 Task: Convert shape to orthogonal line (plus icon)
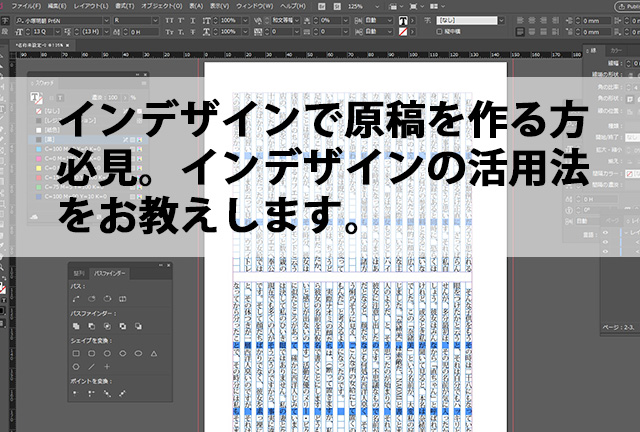point(107,367)
